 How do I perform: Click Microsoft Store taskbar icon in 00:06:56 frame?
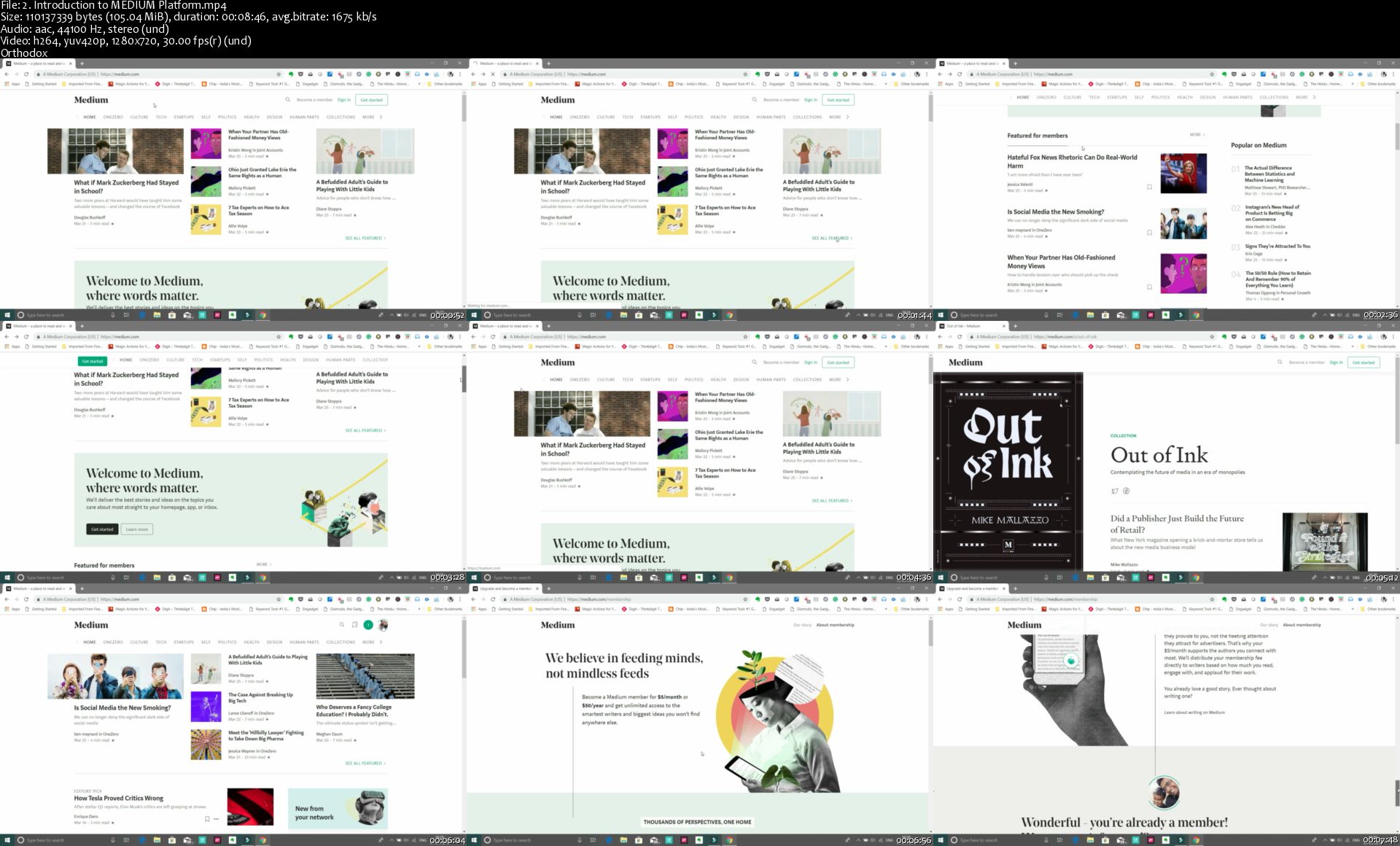click(639, 840)
